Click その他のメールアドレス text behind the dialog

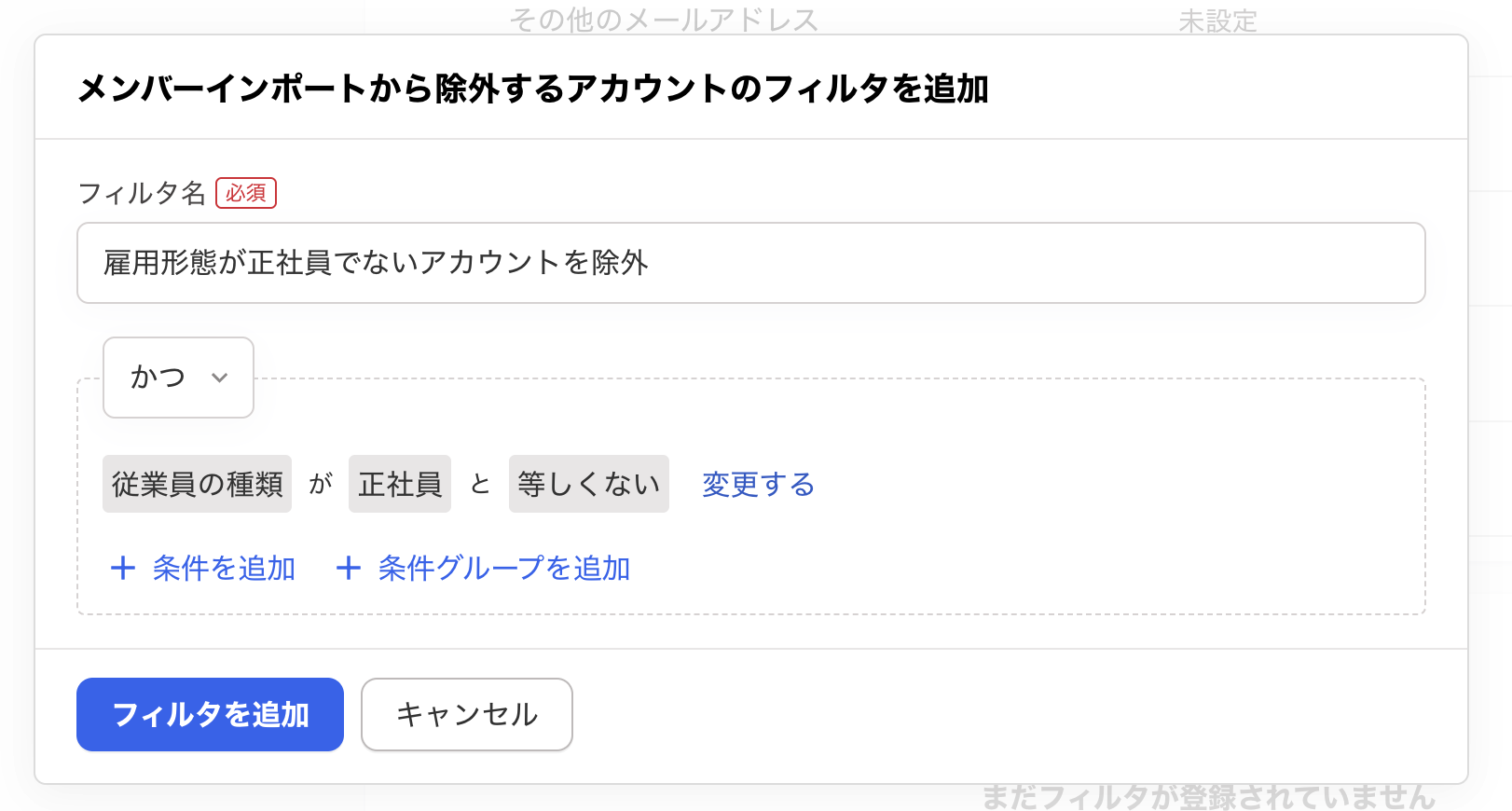[x=664, y=20]
